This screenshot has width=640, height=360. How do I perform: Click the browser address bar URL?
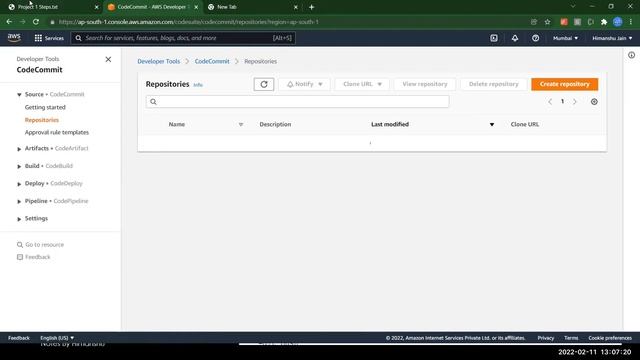(189, 22)
